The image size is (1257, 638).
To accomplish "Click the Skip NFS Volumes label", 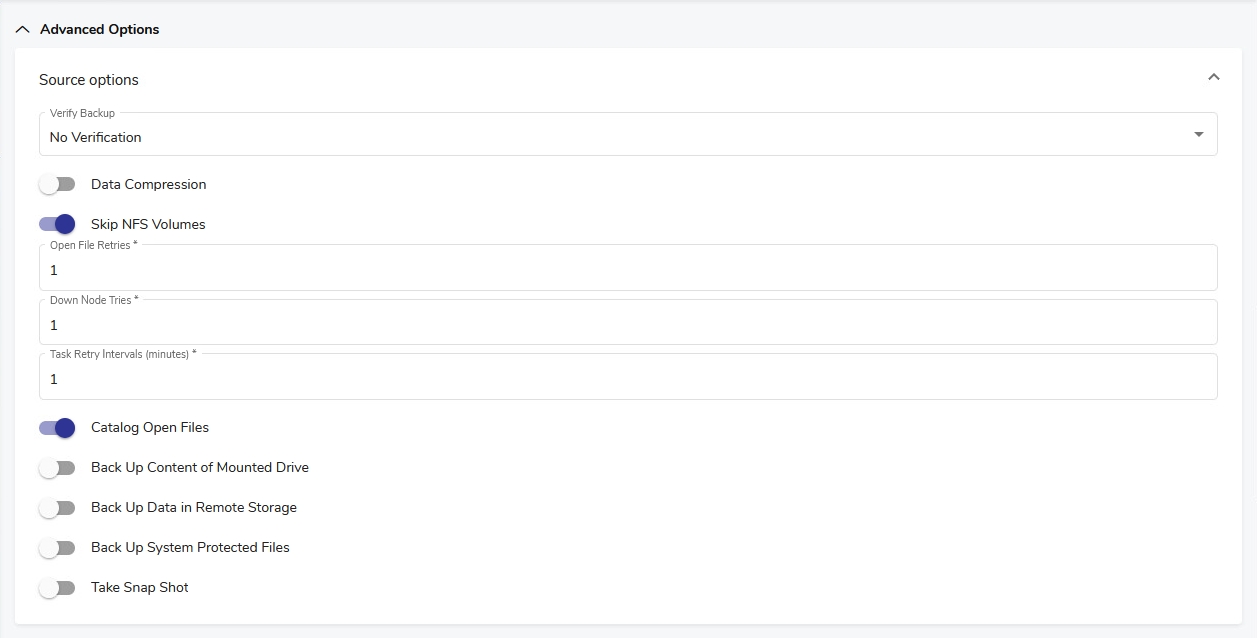I will click(148, 225).
